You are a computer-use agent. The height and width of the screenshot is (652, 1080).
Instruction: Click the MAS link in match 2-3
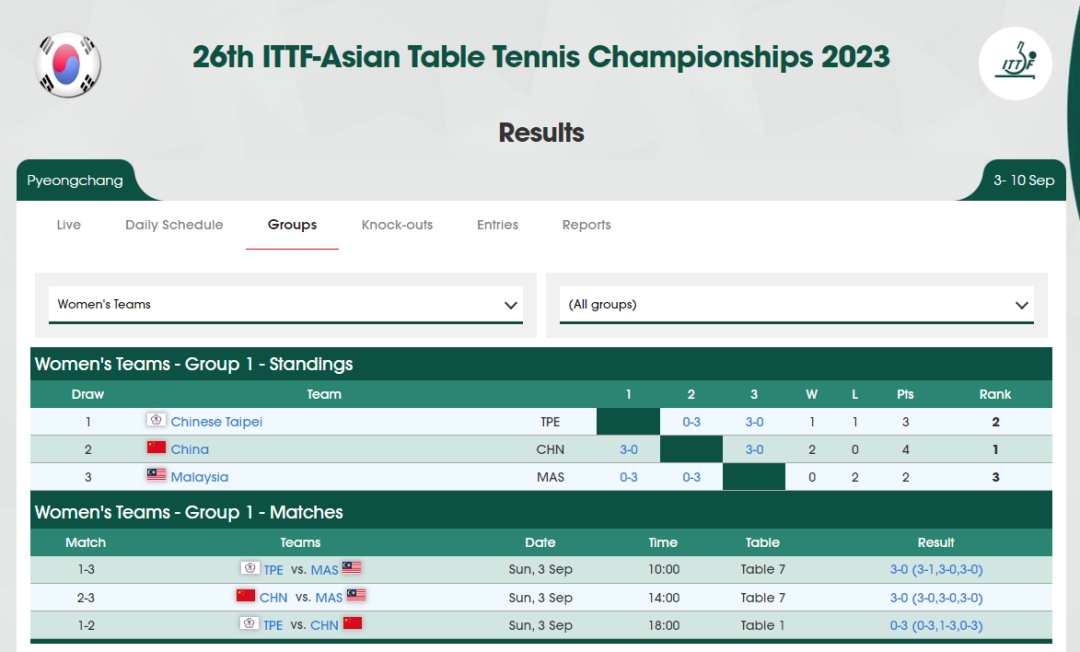click(x=329, y=598)
